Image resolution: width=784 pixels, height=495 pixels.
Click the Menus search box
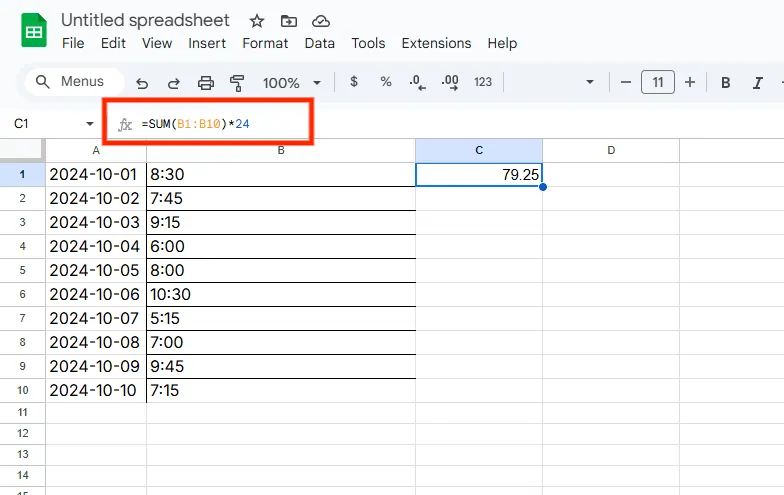click(75, 82)
